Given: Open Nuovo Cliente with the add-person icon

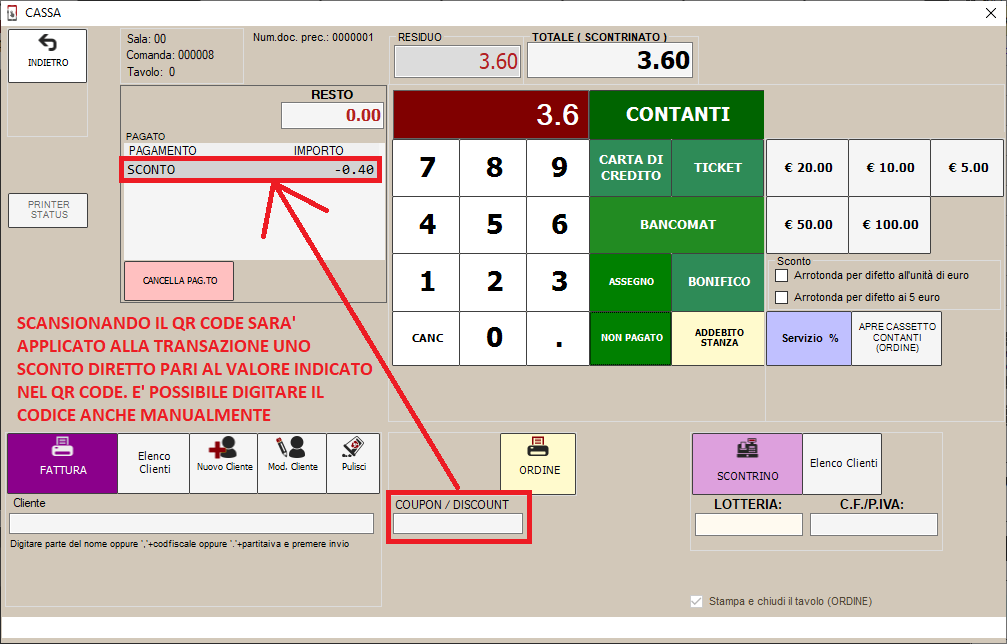Looking at the screenshot, I should click(x=223, y=463).
